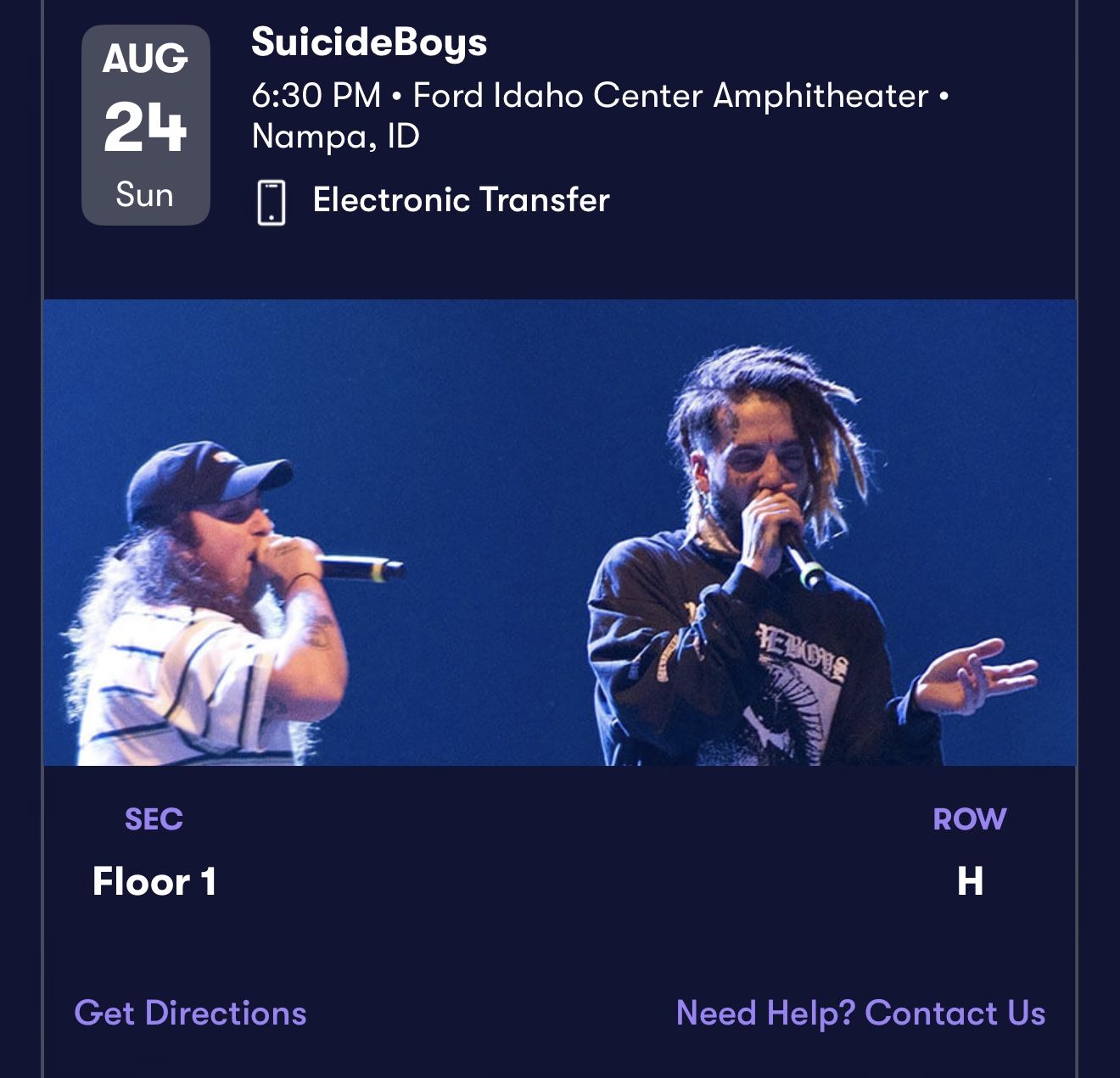Click the ROW label
The image size is (1120, 1078).
pos(968,820)
